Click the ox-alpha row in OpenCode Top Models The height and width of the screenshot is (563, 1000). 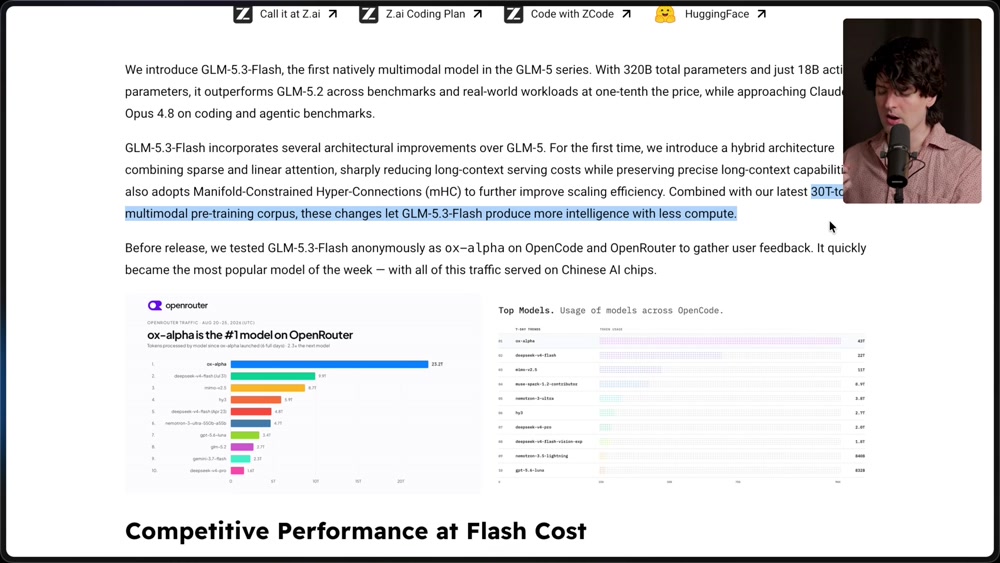(682, 341)
